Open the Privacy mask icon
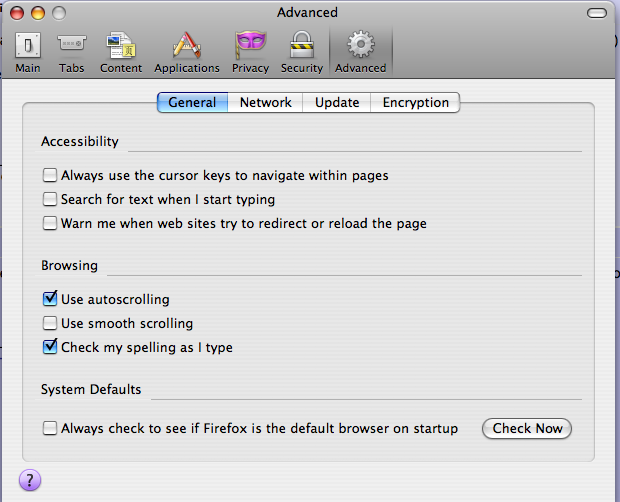 (x=250, y=45)
